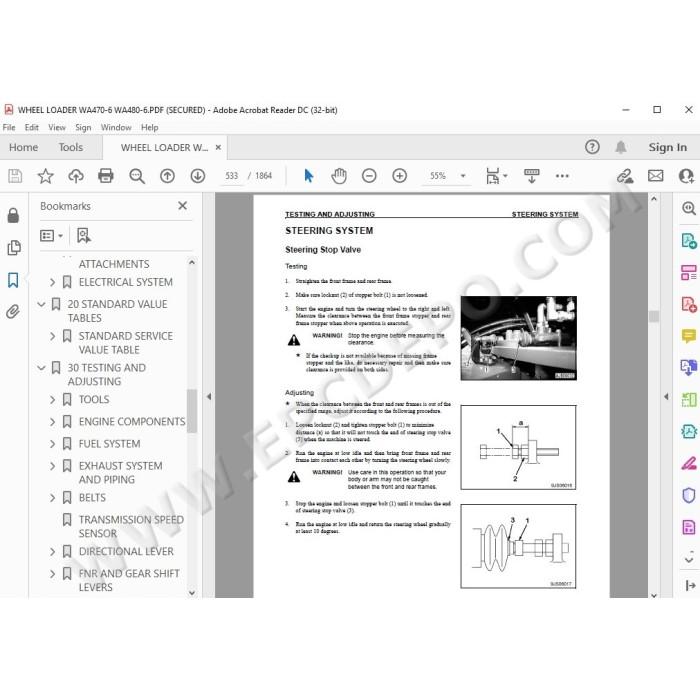Activate the Hand pan tool
The width and height of the screenshot is (700, 700).
click(x=339, y=176)
